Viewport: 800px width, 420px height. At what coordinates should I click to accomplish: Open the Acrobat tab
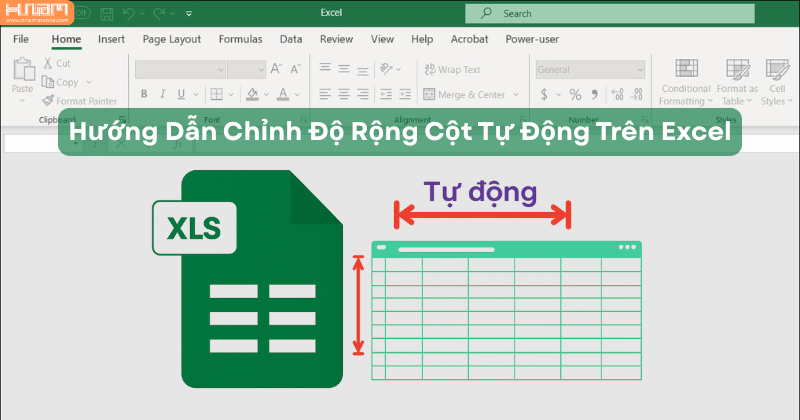pos(469,39)
